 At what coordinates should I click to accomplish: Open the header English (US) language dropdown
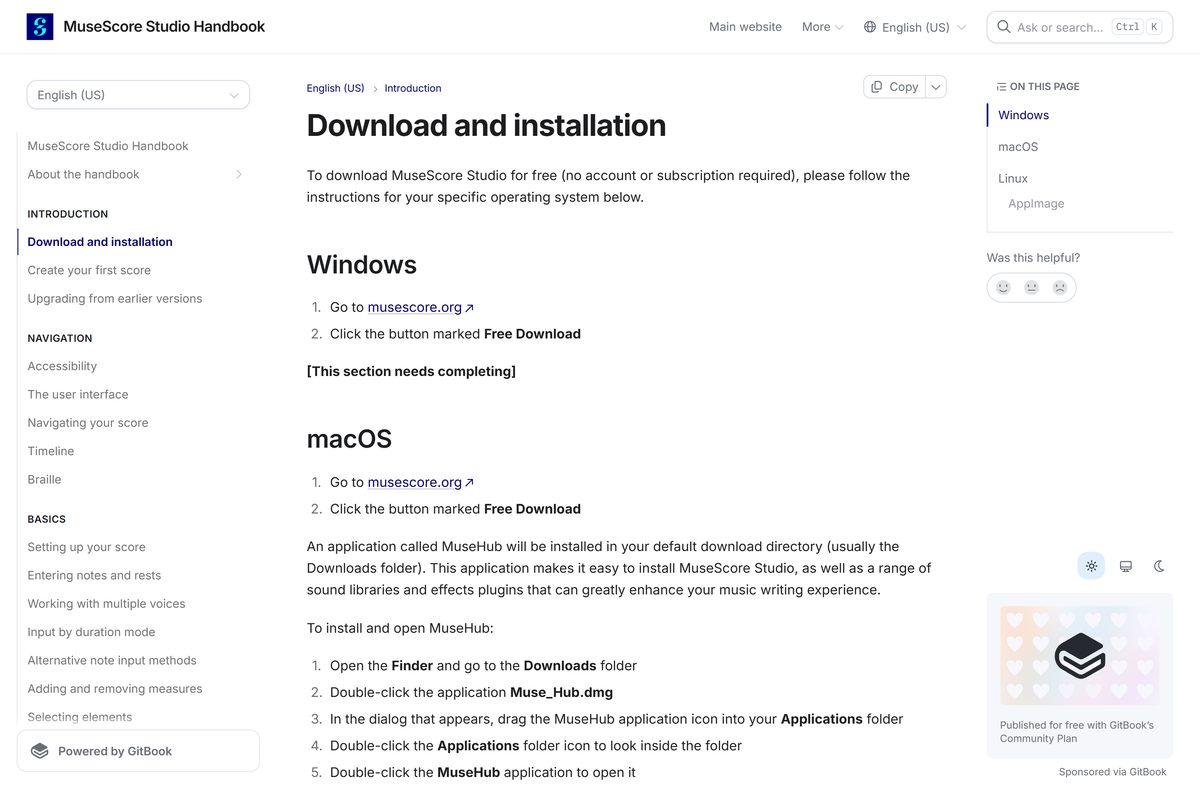point(915,27)
